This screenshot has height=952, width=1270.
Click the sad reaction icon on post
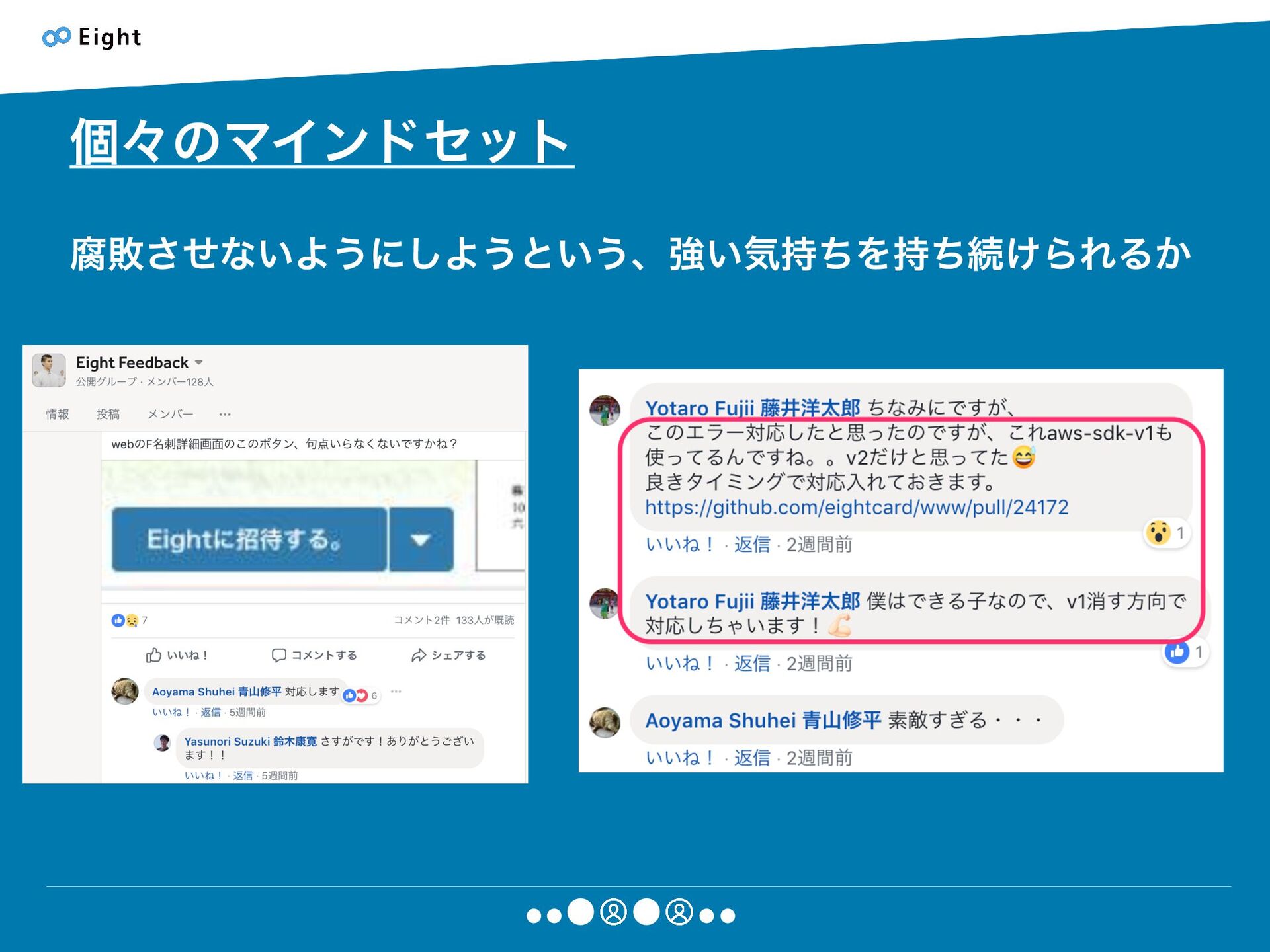point(132,621)
